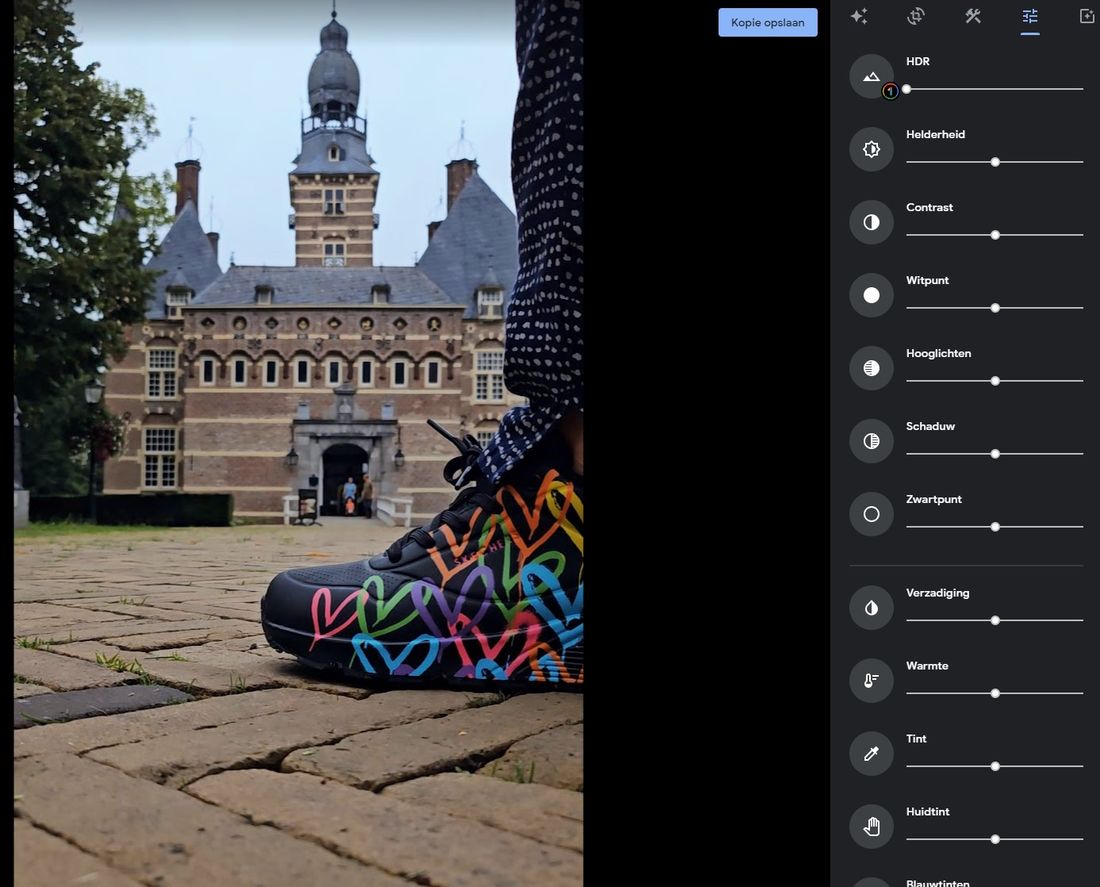Click the Schaduw icon button
Viewport: 1100px width, 887px height.
click(871, 441)
